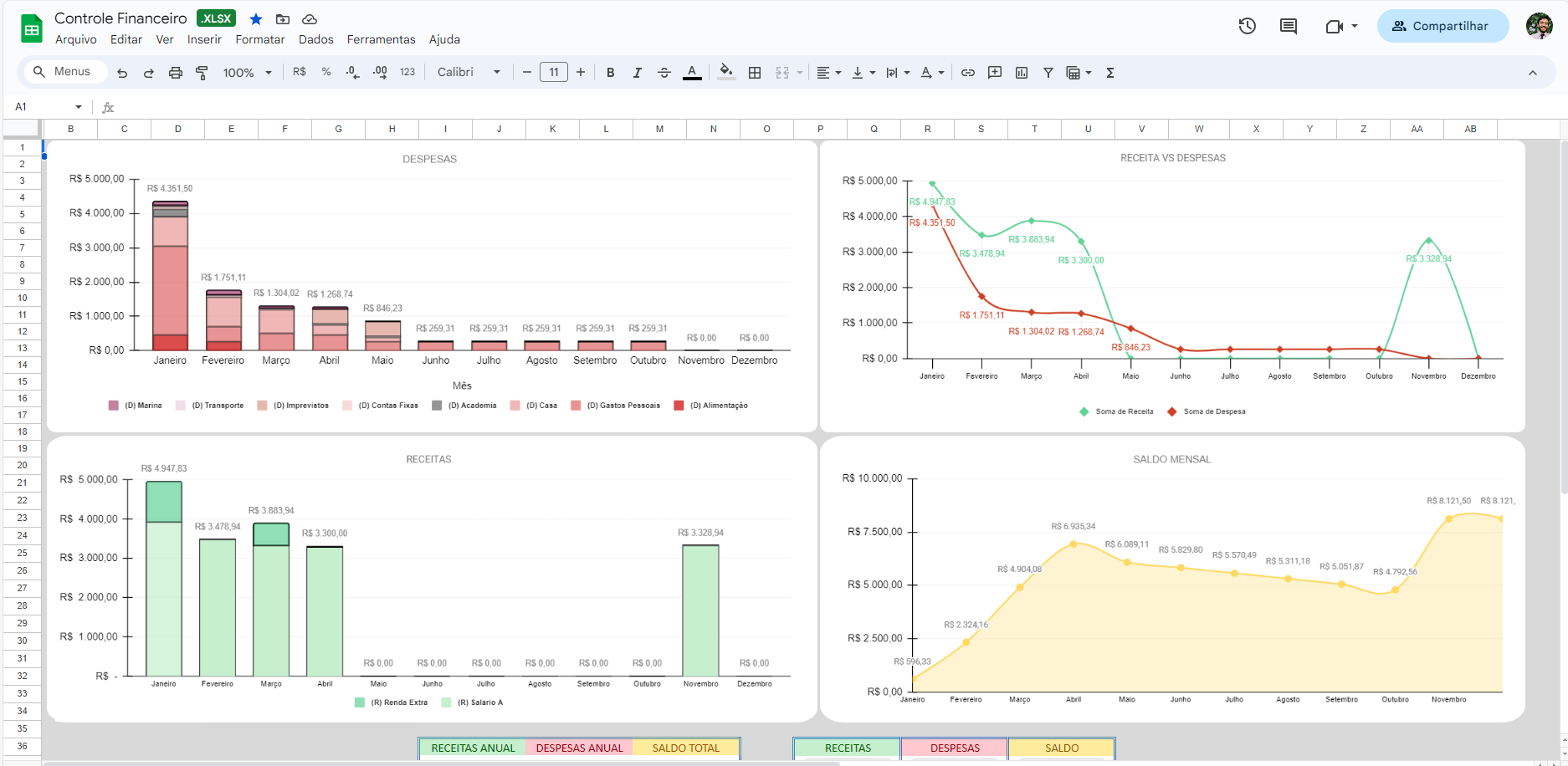Open version history clock icon

click(1248, 26)
